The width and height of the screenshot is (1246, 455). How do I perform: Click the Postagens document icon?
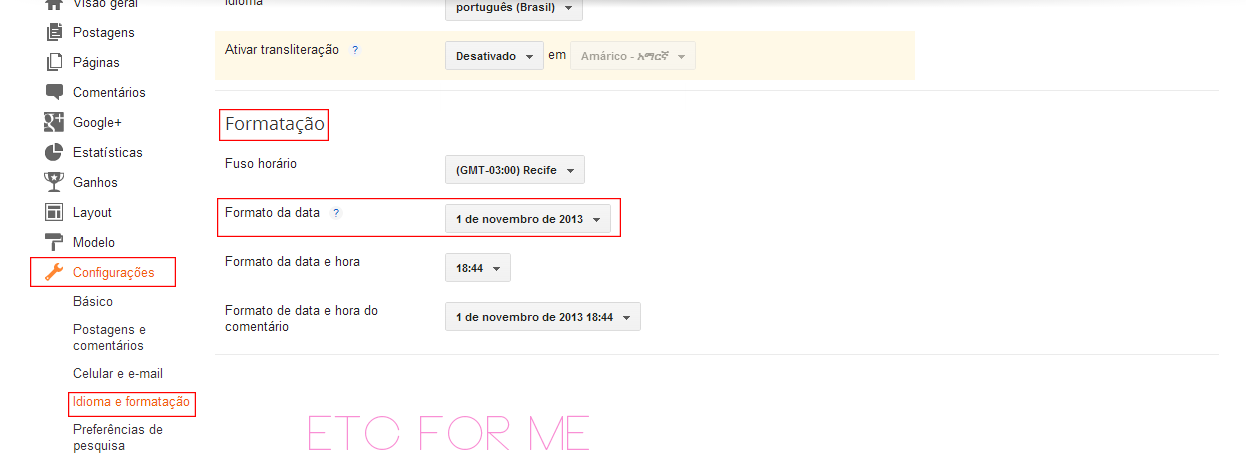[54, 32]
